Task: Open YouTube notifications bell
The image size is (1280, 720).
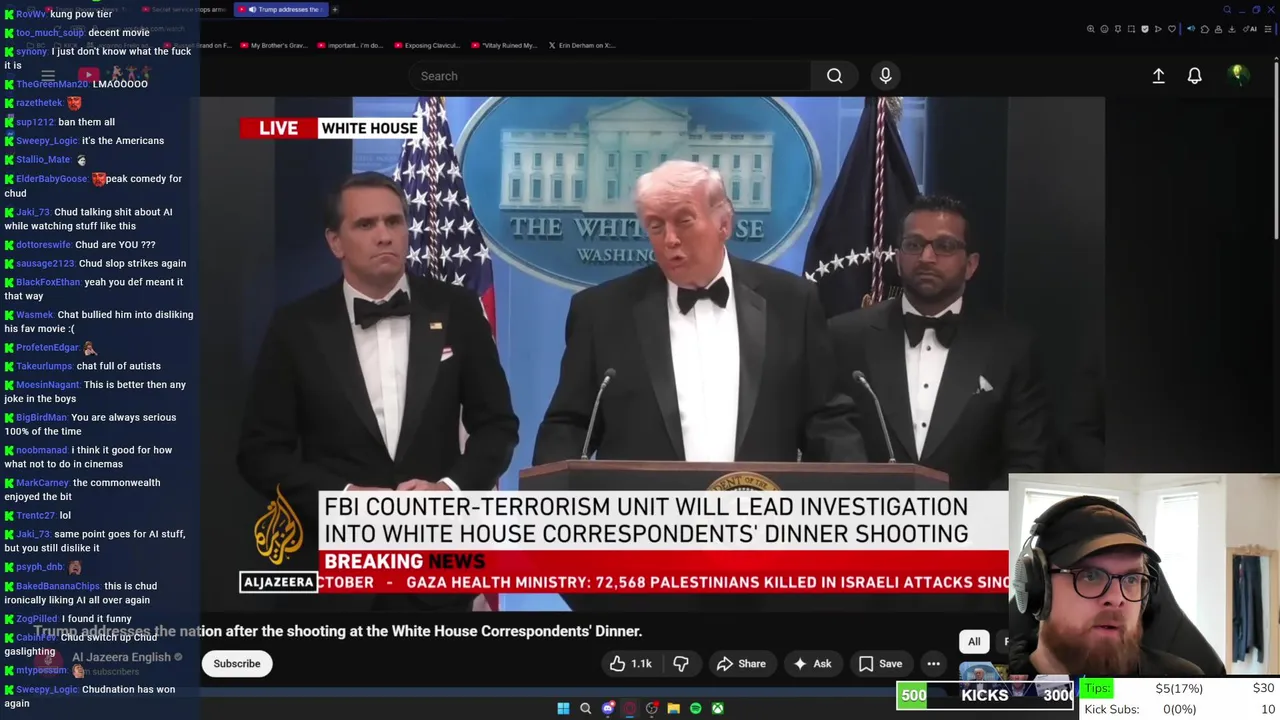Action: tap(1194, 76)
